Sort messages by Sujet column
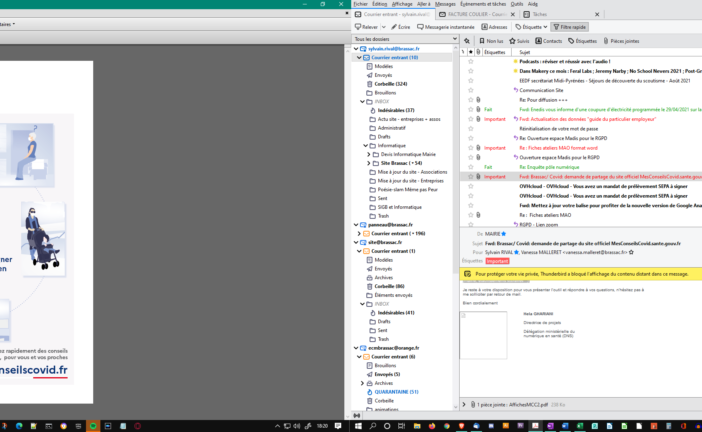Image resolution: width=702 pixels, height=432 pixels. [x=526, y=51]
